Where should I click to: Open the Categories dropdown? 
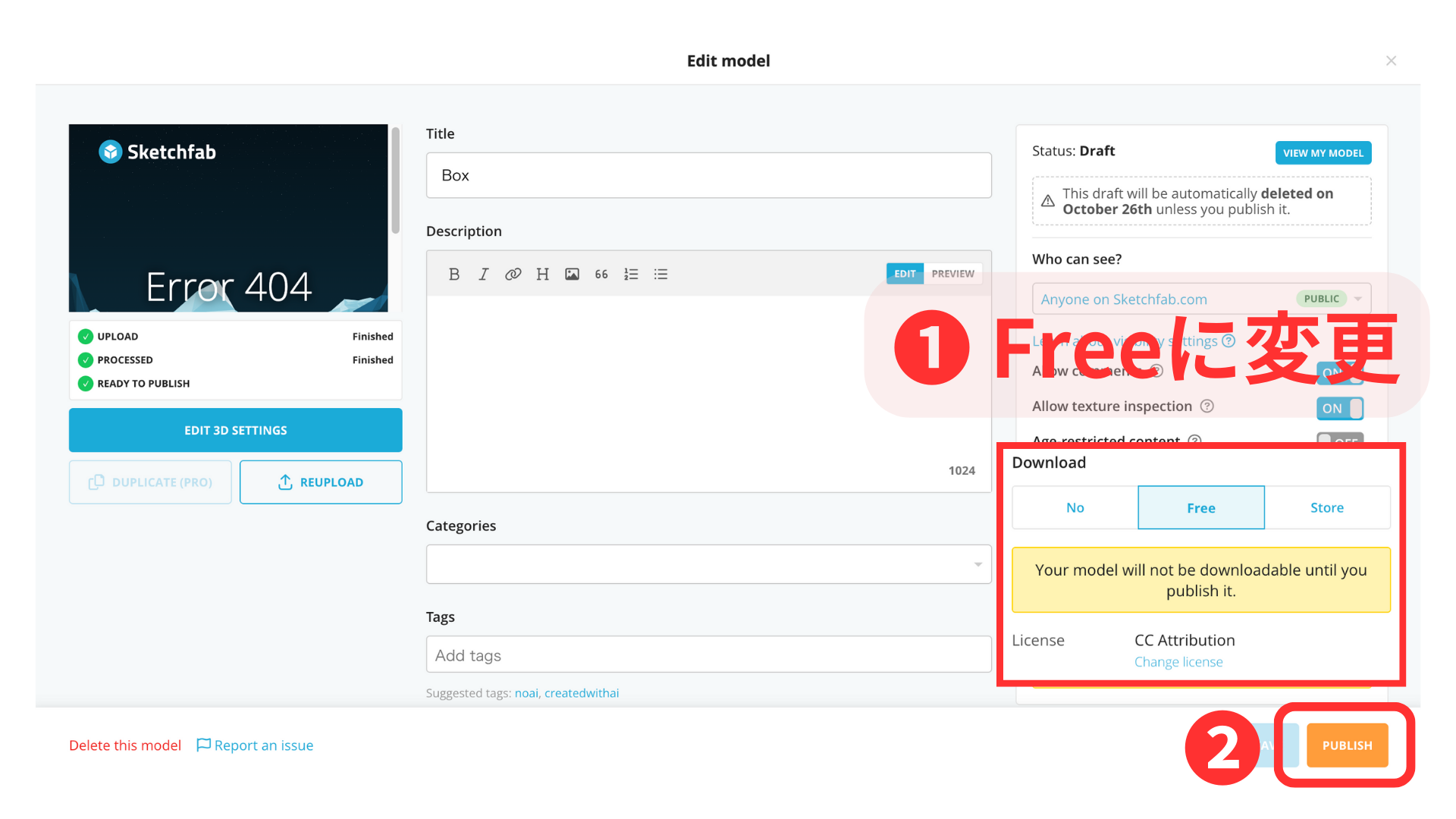click(x=708, y=564)
